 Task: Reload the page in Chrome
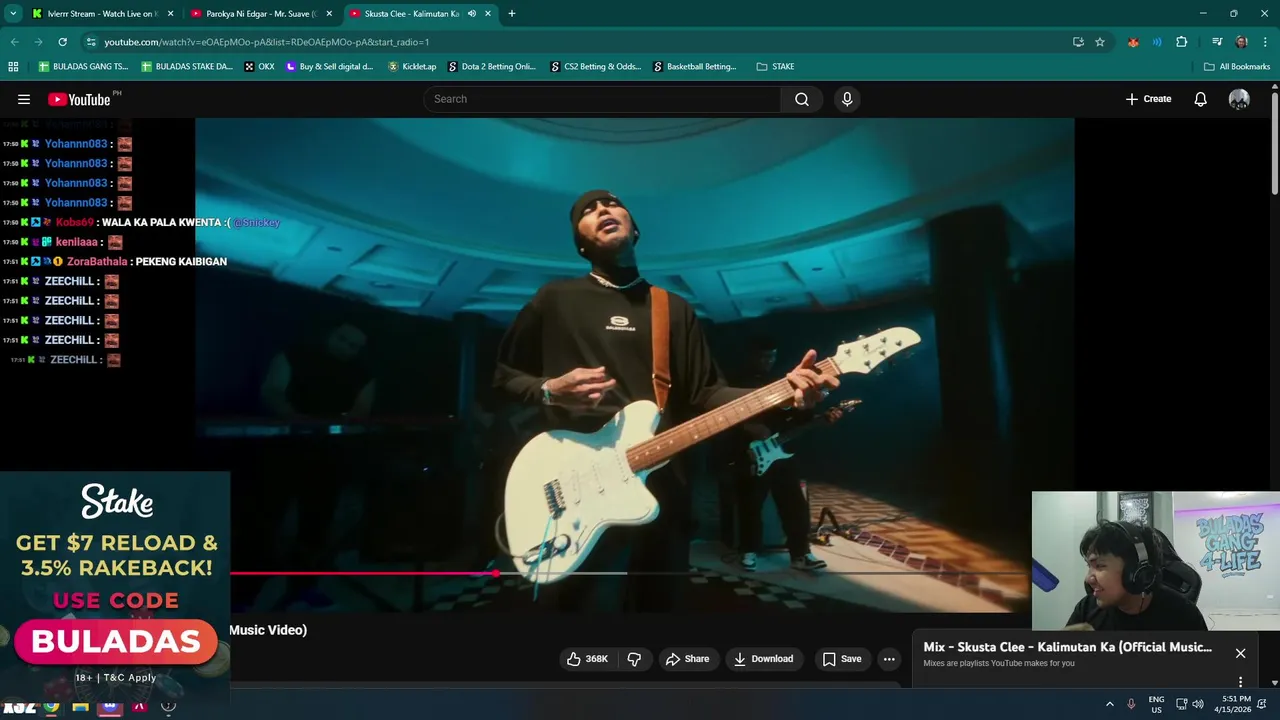tap(62, 42)
